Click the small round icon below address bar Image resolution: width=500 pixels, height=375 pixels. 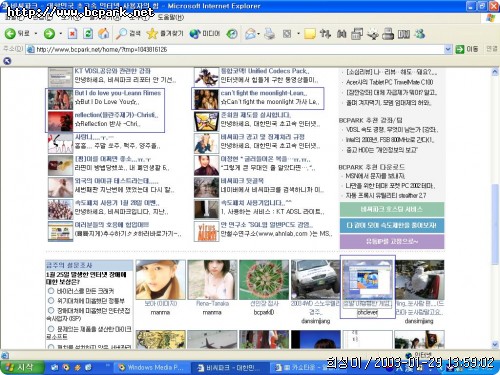coord(7,61)
